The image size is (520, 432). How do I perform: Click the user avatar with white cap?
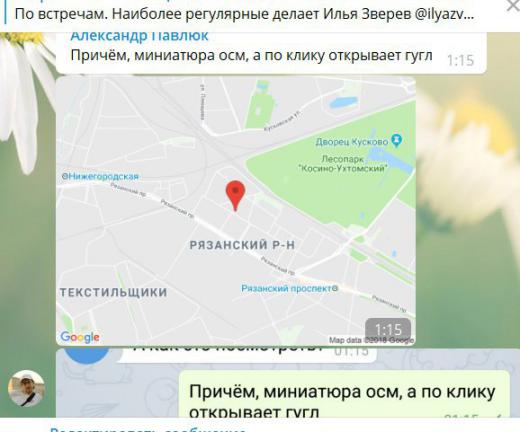(26, 388)
